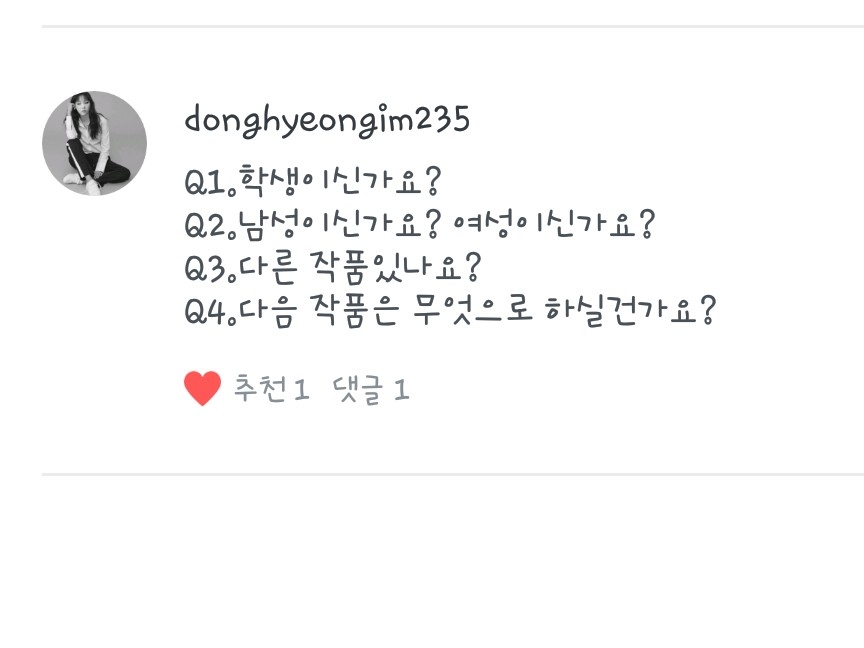Click the divider line below the comment
This screenshot has height=648, width=864.
click(453, 474)
